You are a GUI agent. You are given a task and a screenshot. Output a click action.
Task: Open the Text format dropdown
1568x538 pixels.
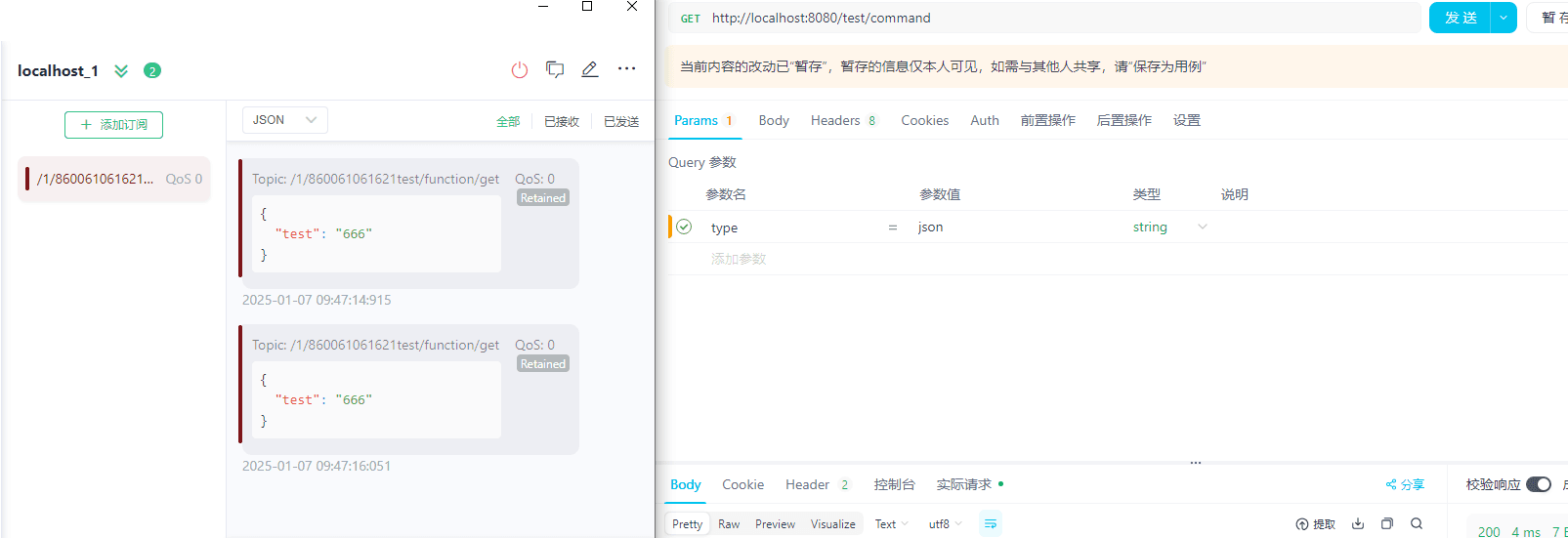click(x=891, y=524)
